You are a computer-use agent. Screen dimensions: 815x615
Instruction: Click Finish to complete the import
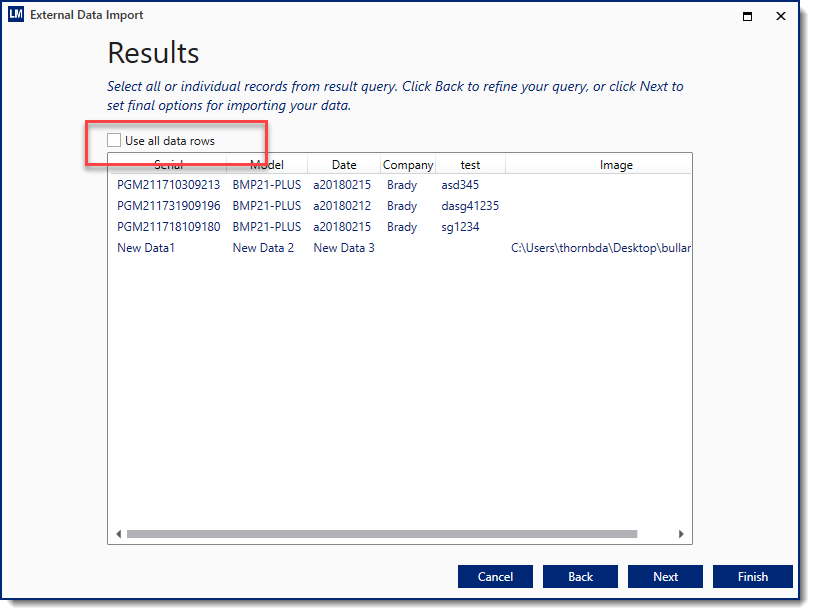point(752,577)
